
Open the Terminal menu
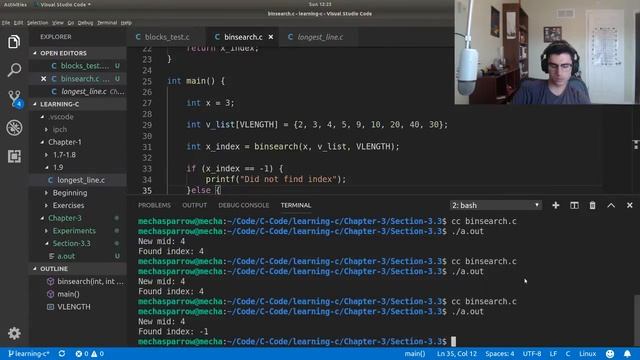[x=107, y=23]
